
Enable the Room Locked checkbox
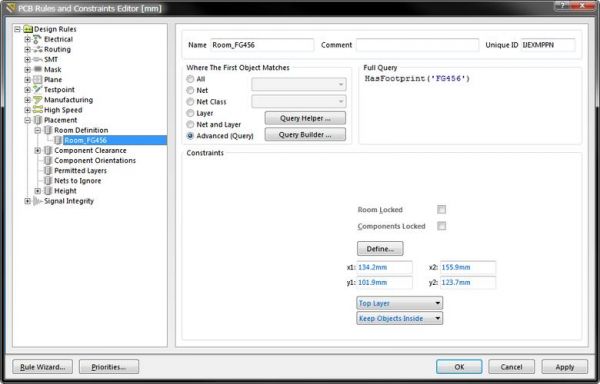[442, 209]
